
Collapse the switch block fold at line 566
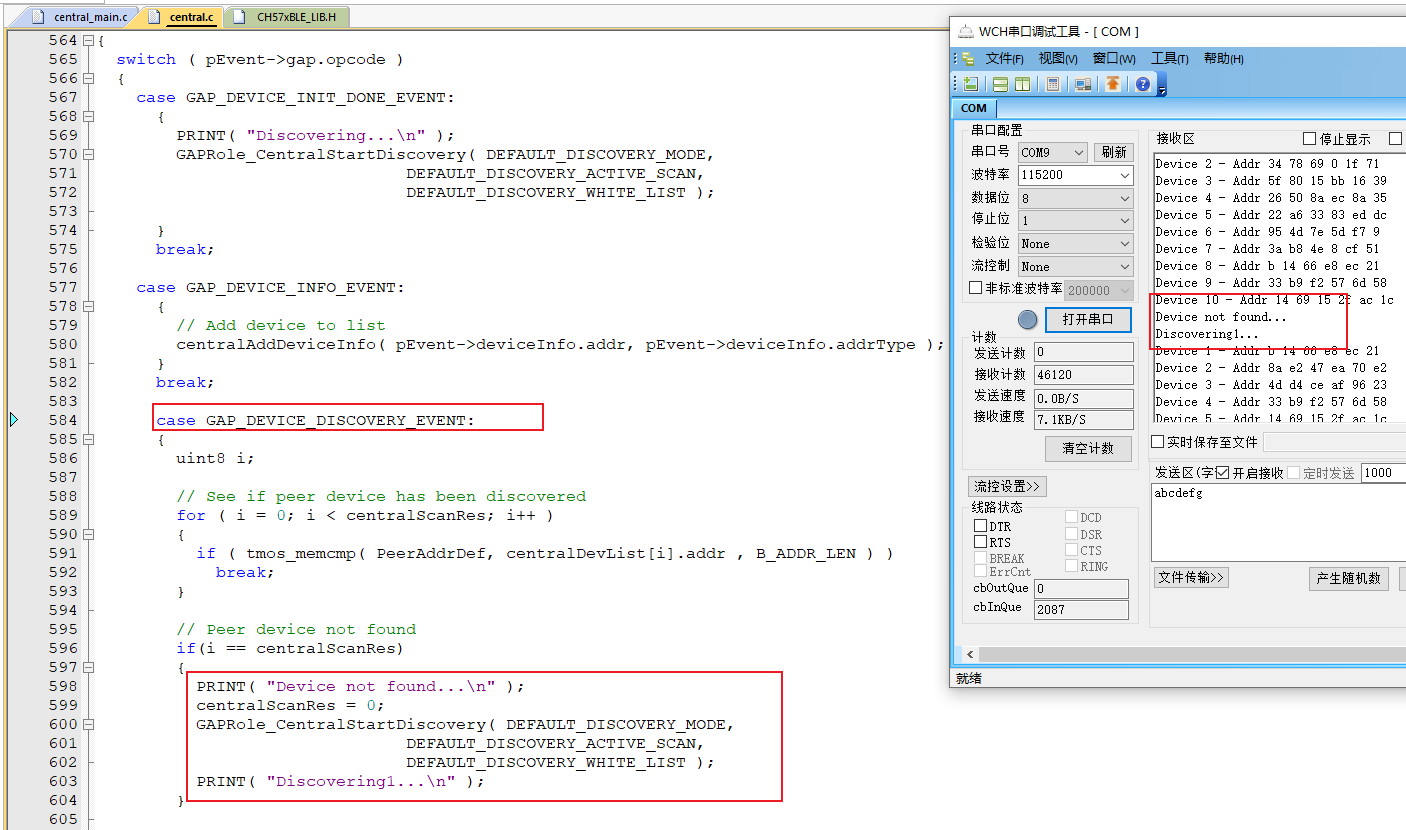pos(88,79)
